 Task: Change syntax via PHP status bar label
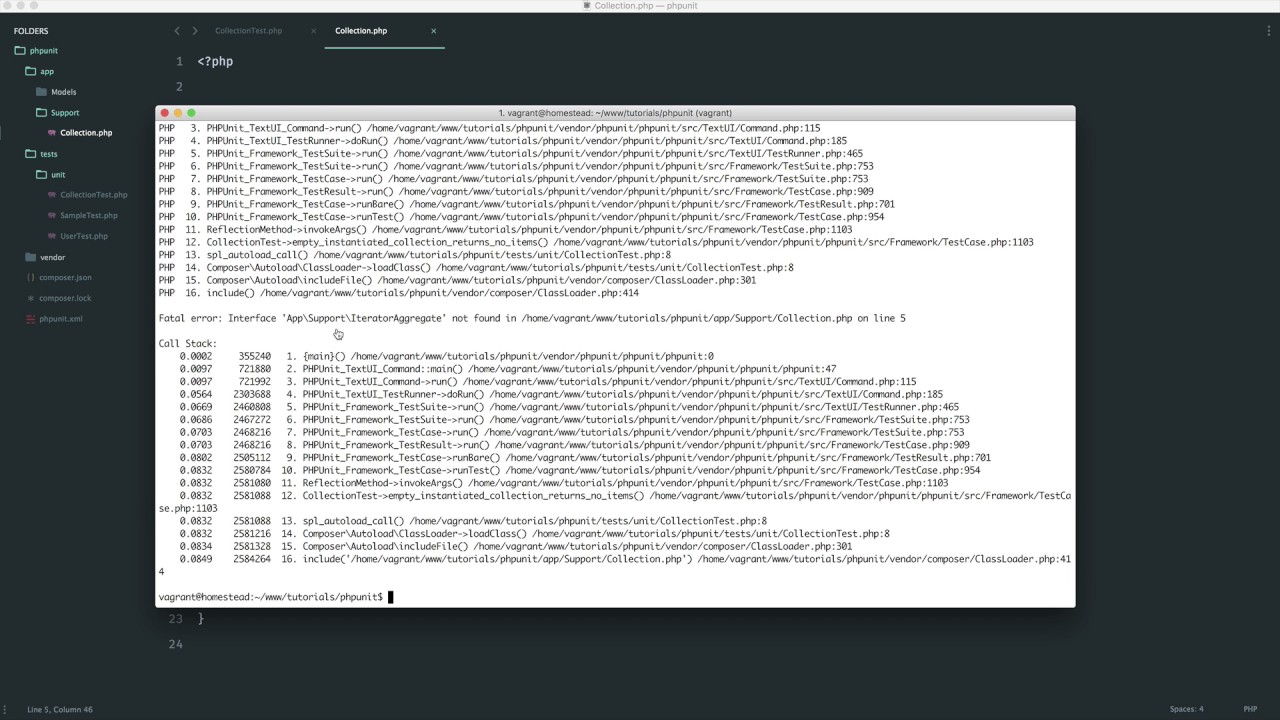(x=1250, y=709)
